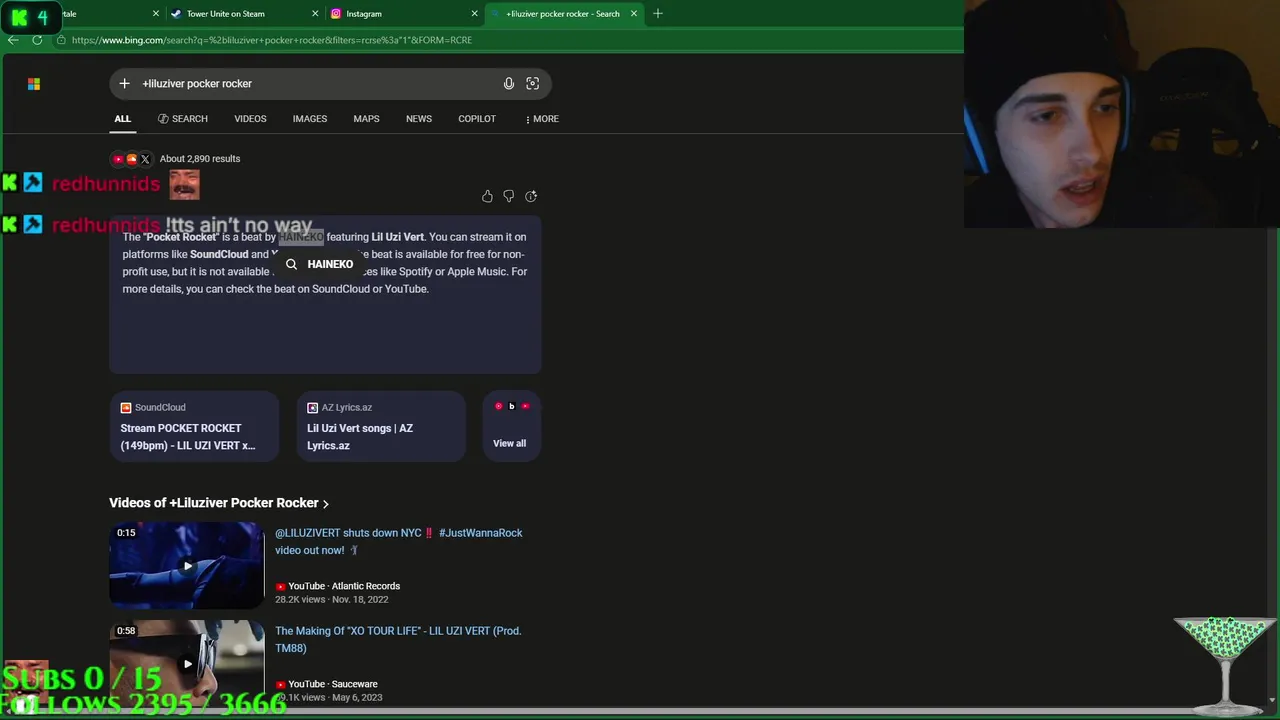Screen dimensions: 1280x720
Task: Expand Videos of +Liluziver Pocker Rocker arrow
Action: (x=326, y=504)
